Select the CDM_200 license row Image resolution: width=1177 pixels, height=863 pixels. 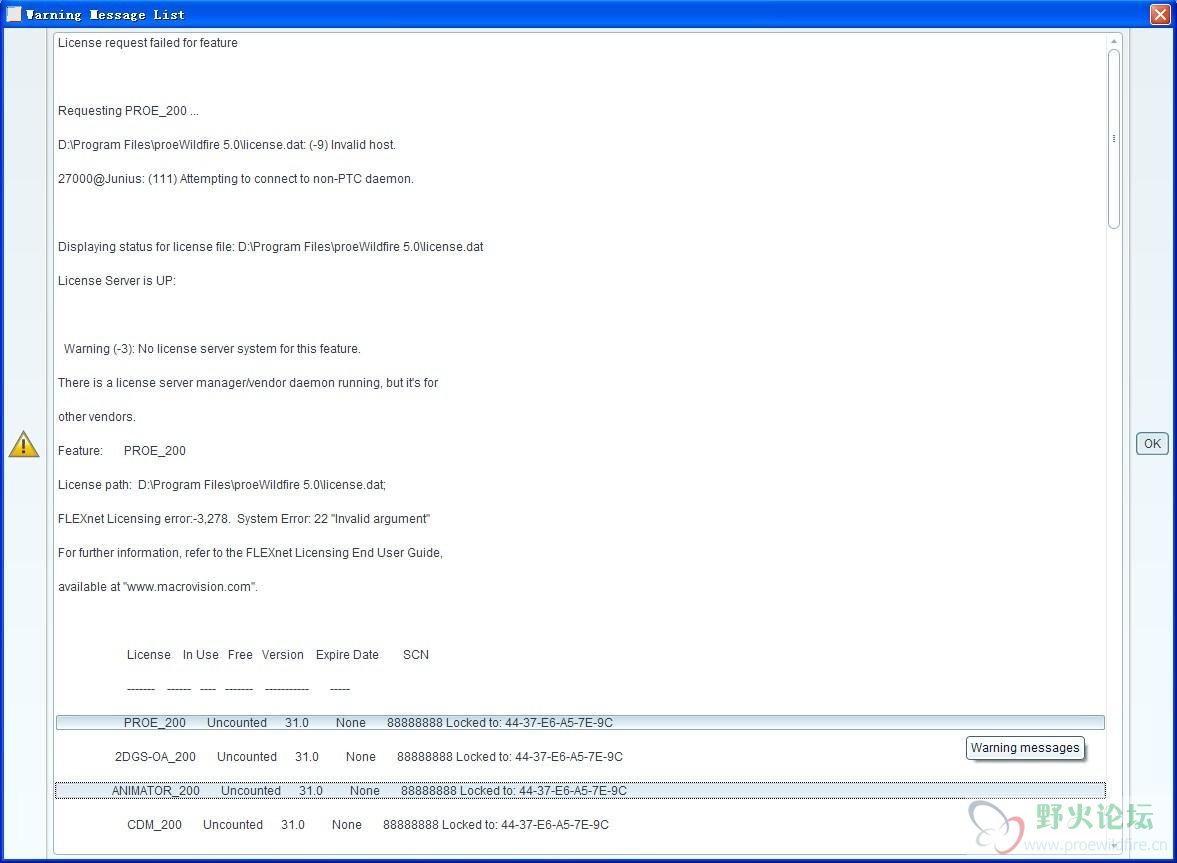[580, 825]
